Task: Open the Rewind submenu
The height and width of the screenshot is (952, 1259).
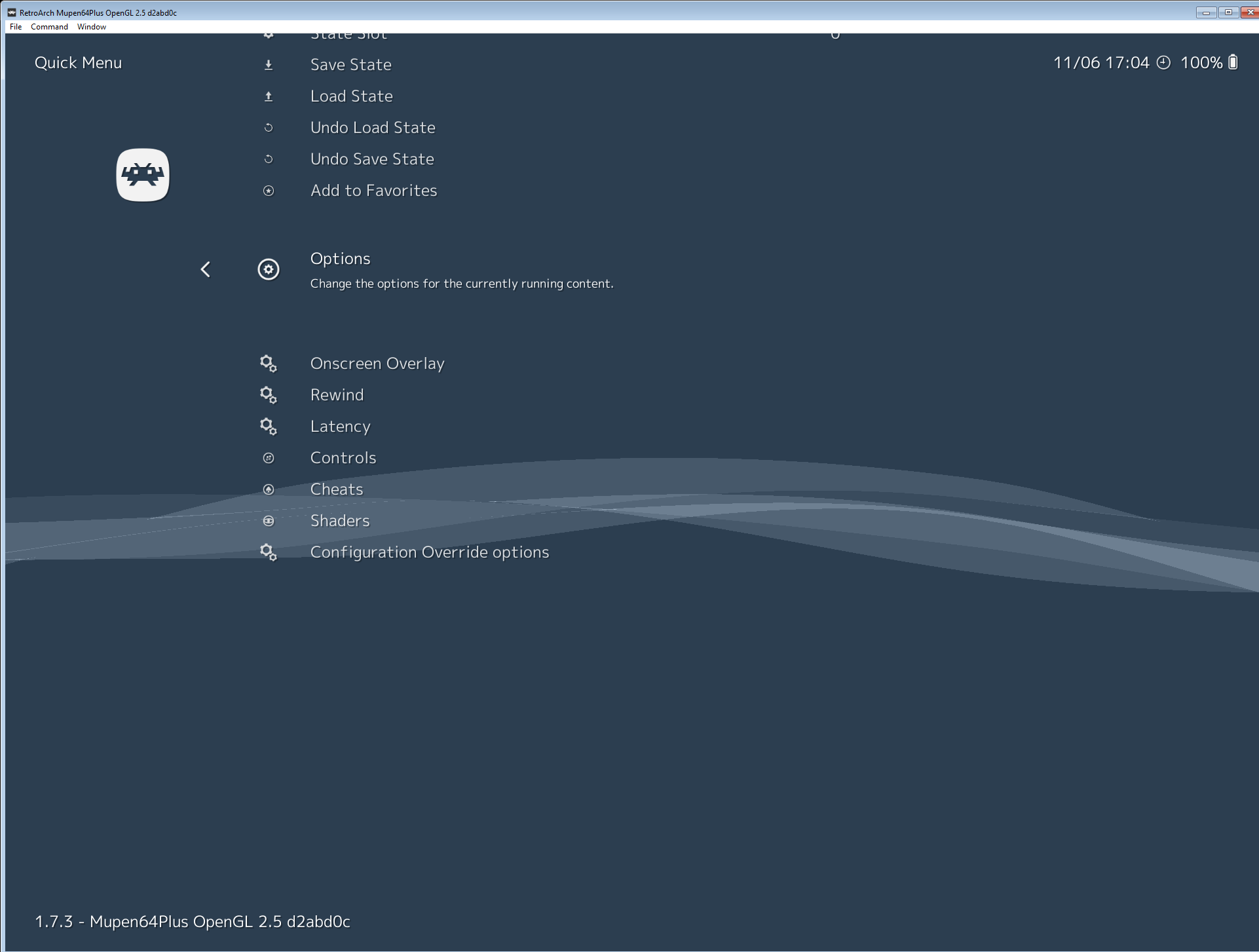Action: coord(337,395)
